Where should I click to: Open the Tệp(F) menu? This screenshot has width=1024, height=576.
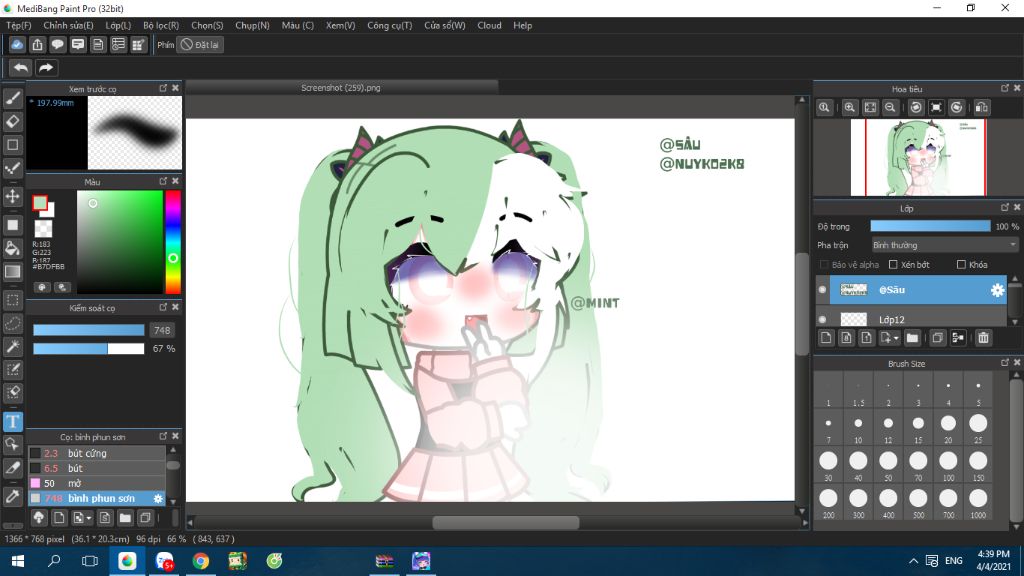[19, 25]
